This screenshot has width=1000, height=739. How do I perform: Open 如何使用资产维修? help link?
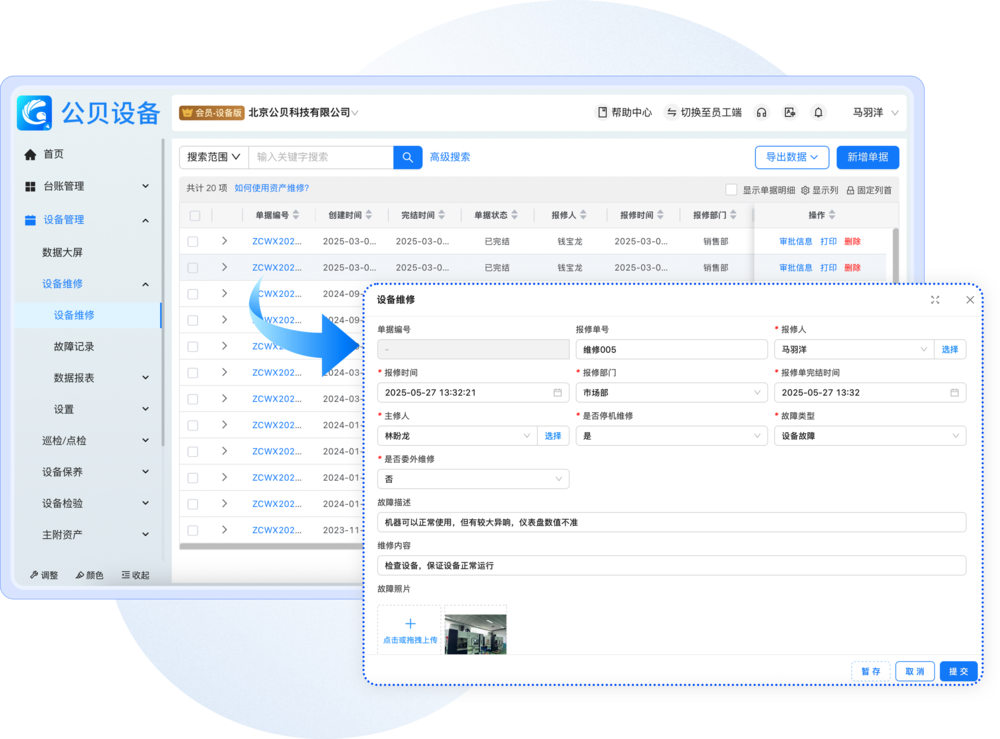272,188
